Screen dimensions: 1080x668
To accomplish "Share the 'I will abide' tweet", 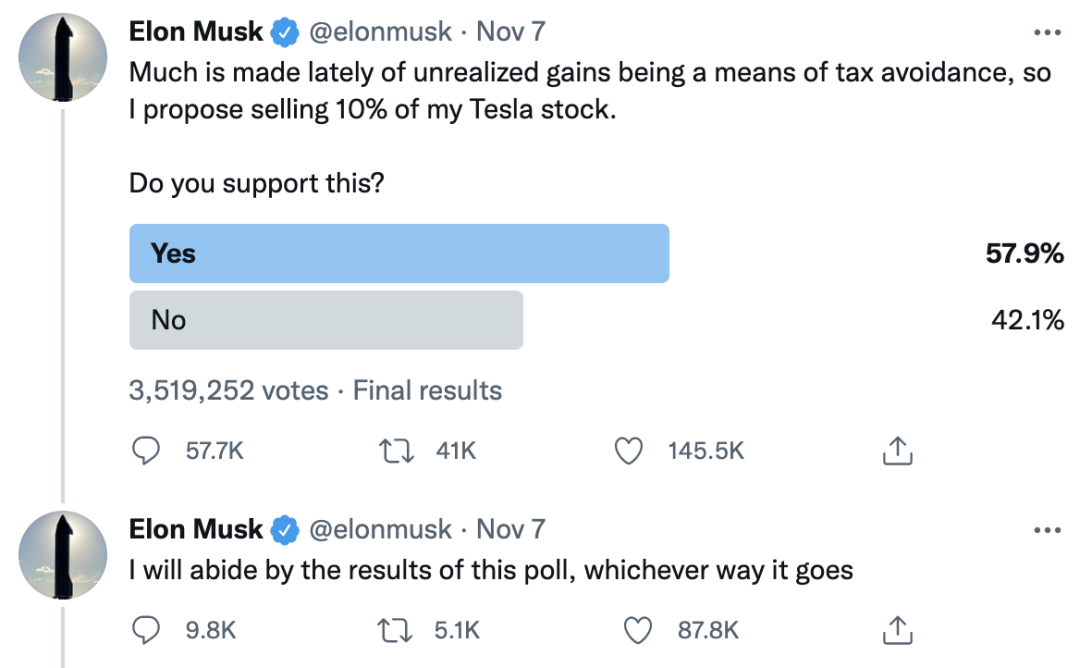I will coord(896,630).
